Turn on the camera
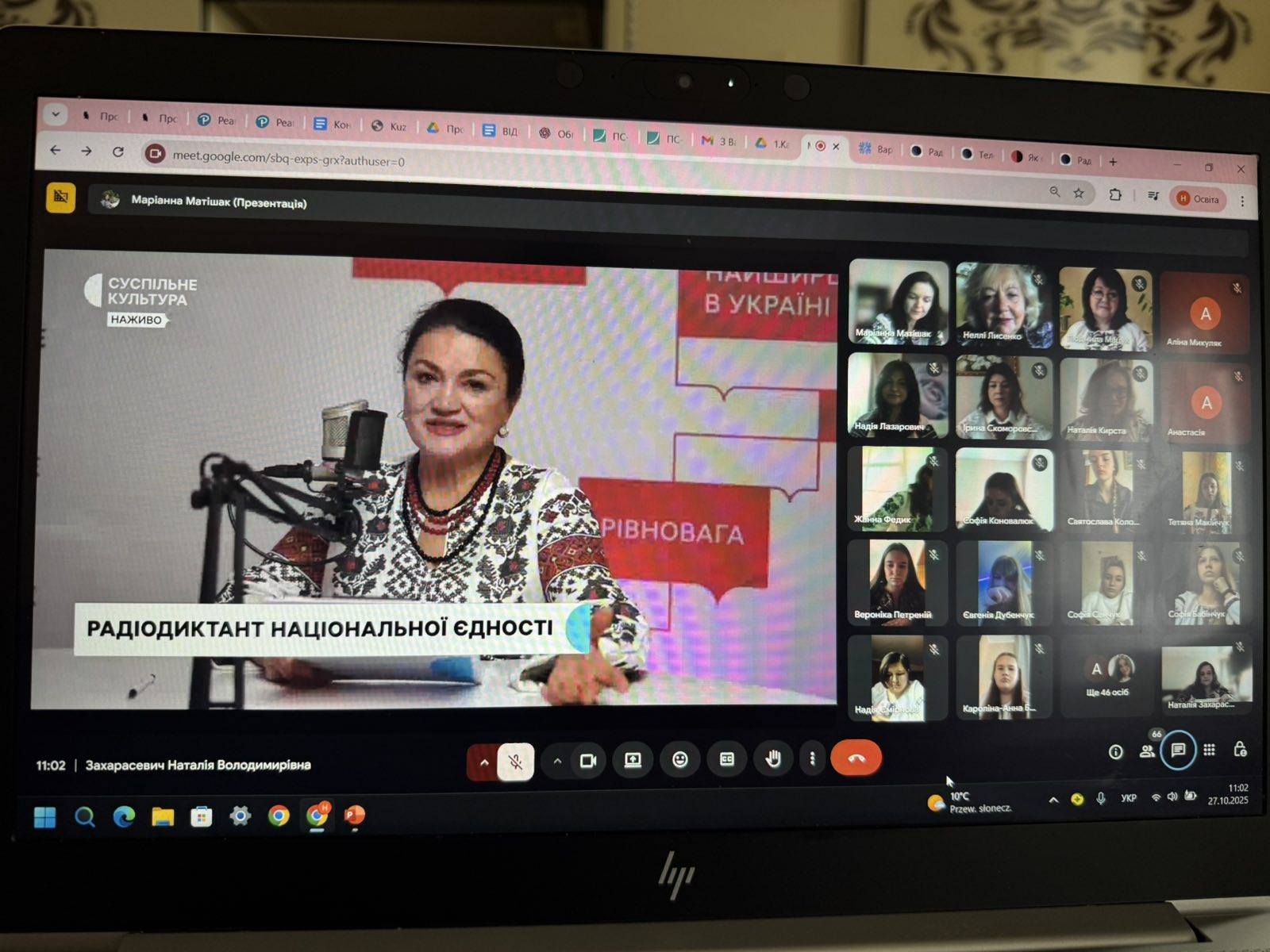Viewport: 1270px width, 952px height. coord(588,761)
